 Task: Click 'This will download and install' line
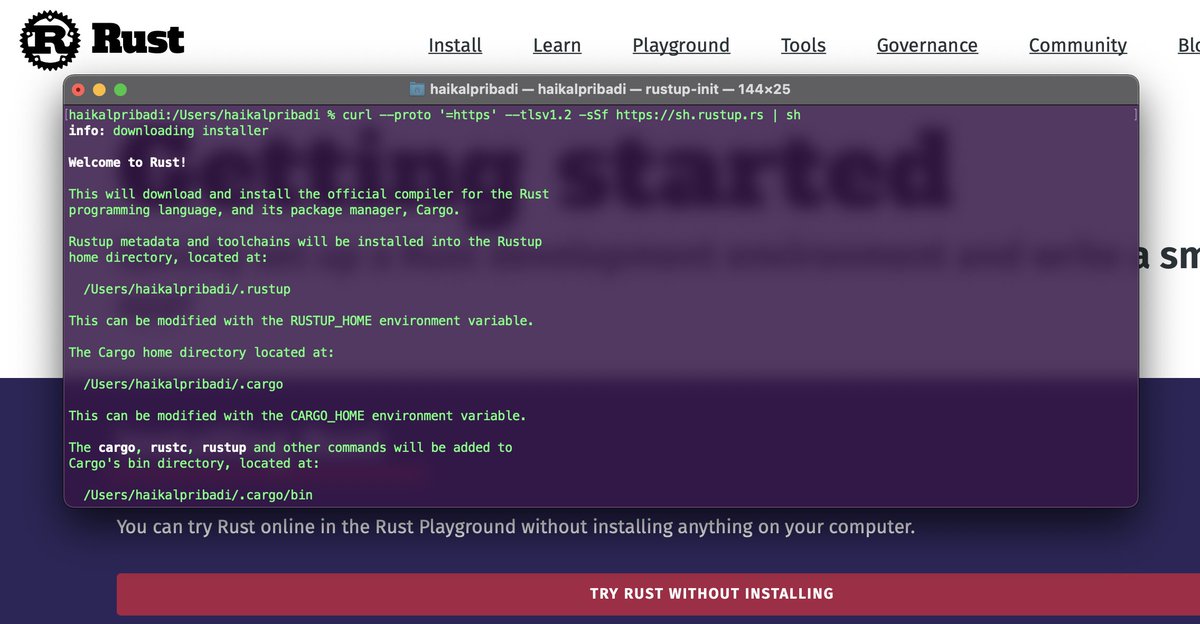pyautogui.click(x=309, y=194)
